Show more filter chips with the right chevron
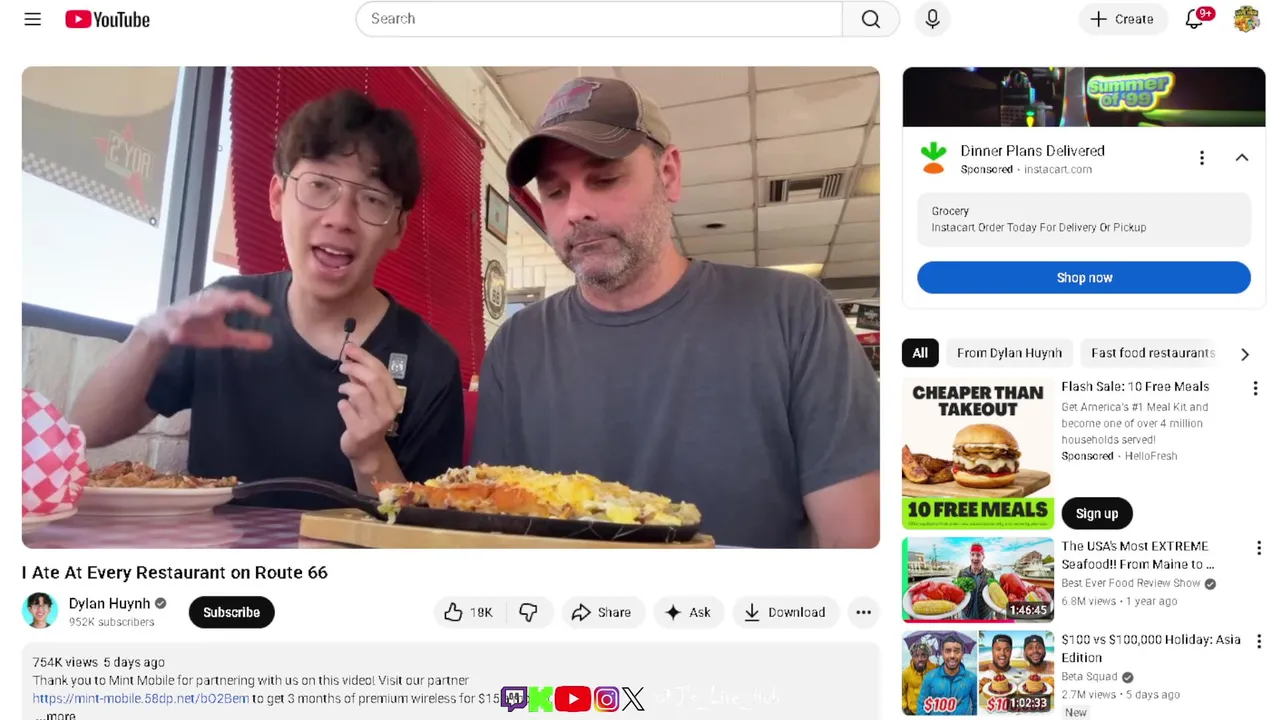This screenshot has height=720, width=1280. (1244, 354)
